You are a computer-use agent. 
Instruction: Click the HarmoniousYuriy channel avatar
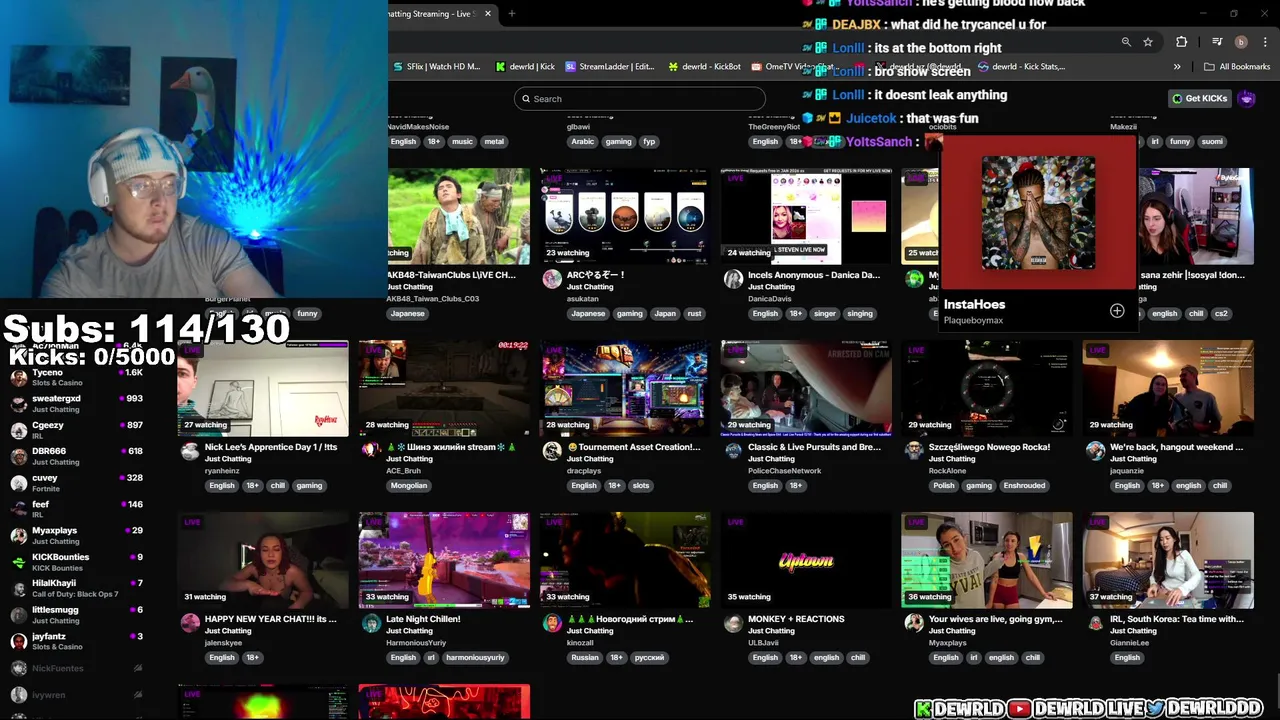point(371,623)
